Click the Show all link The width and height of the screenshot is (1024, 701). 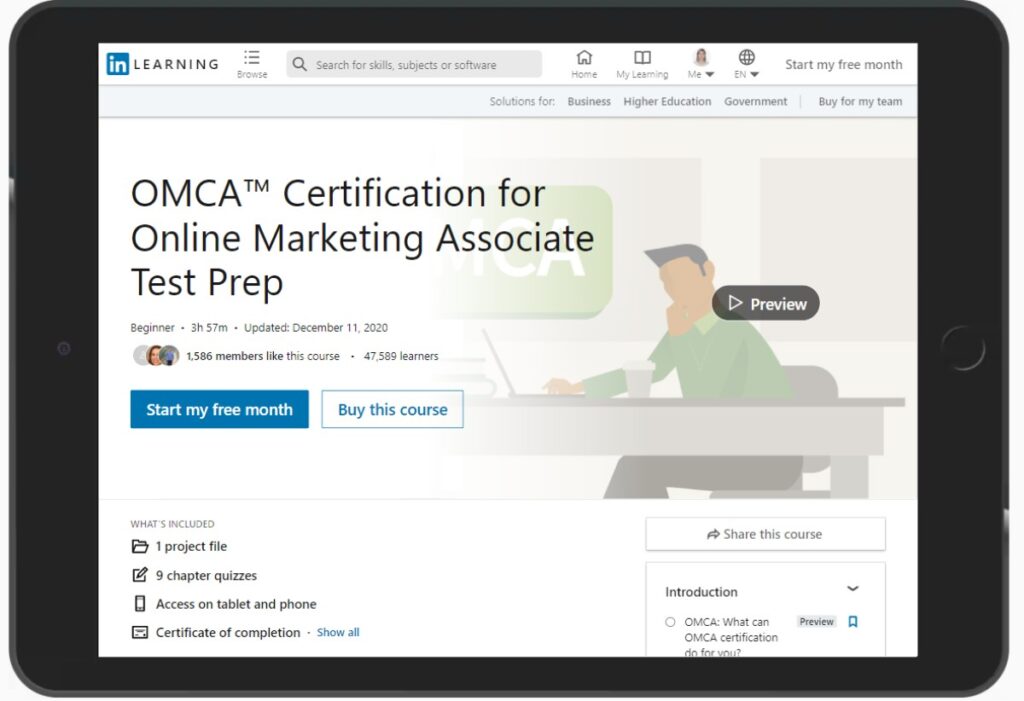point(337,632)
